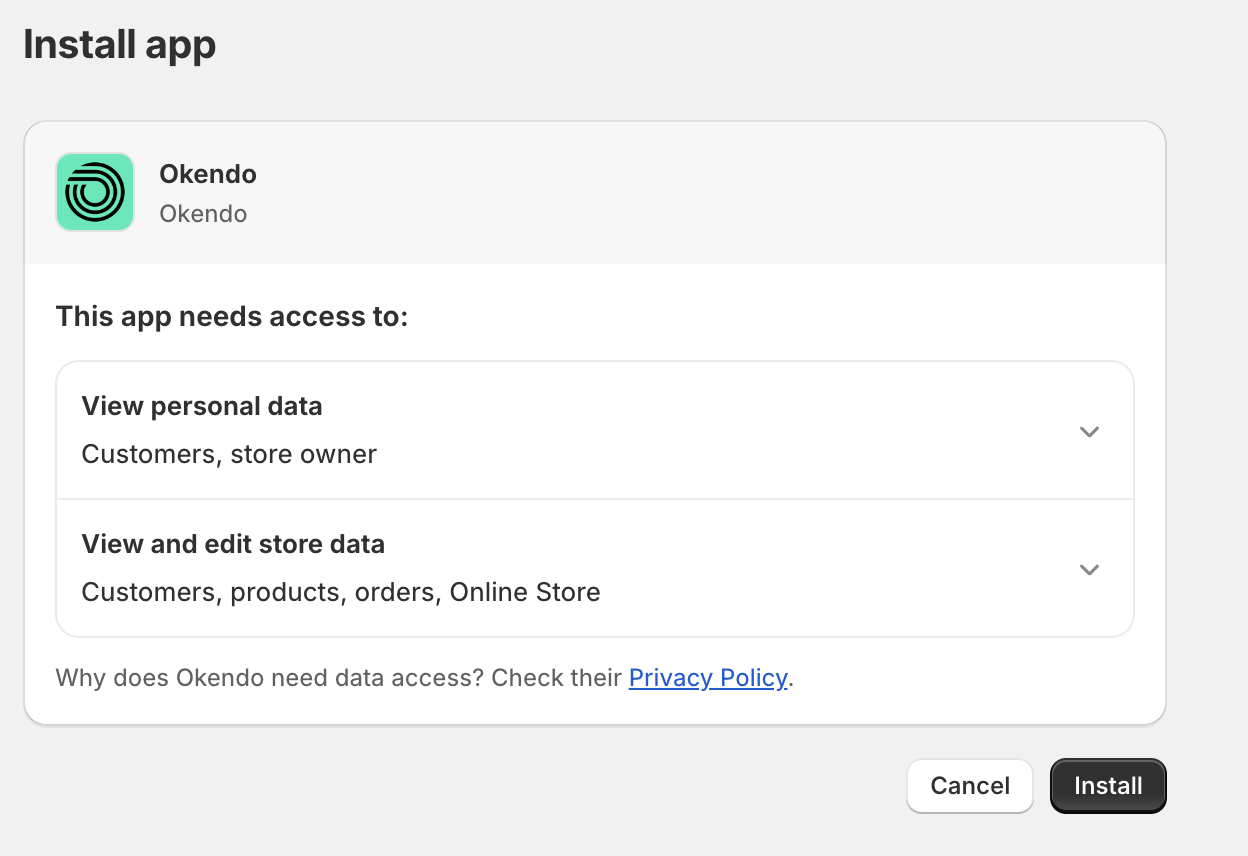Click 'Customers, products, orders, Online Store' text
The image size is (1248, 856).
pyautogui.click(x=341, y=592)
